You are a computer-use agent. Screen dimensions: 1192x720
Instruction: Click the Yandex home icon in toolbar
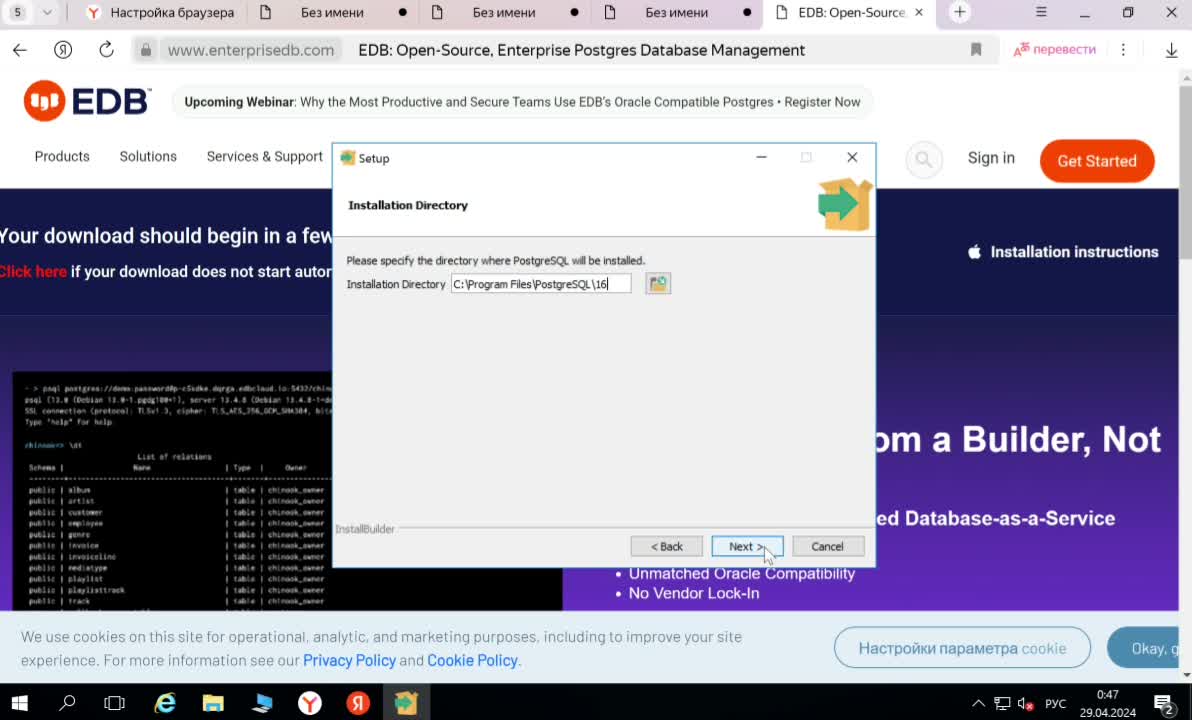pos(63,49)
